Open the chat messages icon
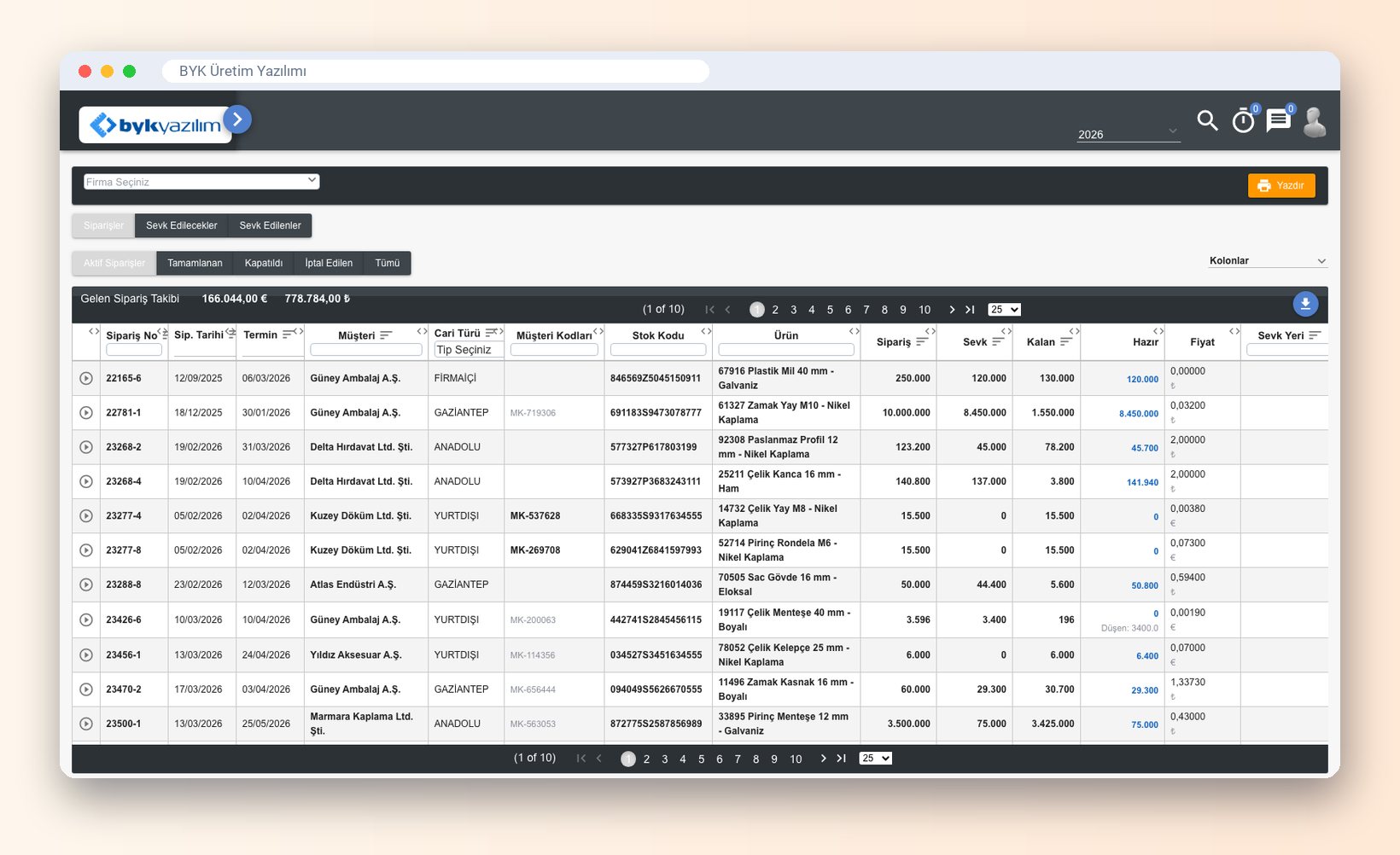 tap(1278, 120)
